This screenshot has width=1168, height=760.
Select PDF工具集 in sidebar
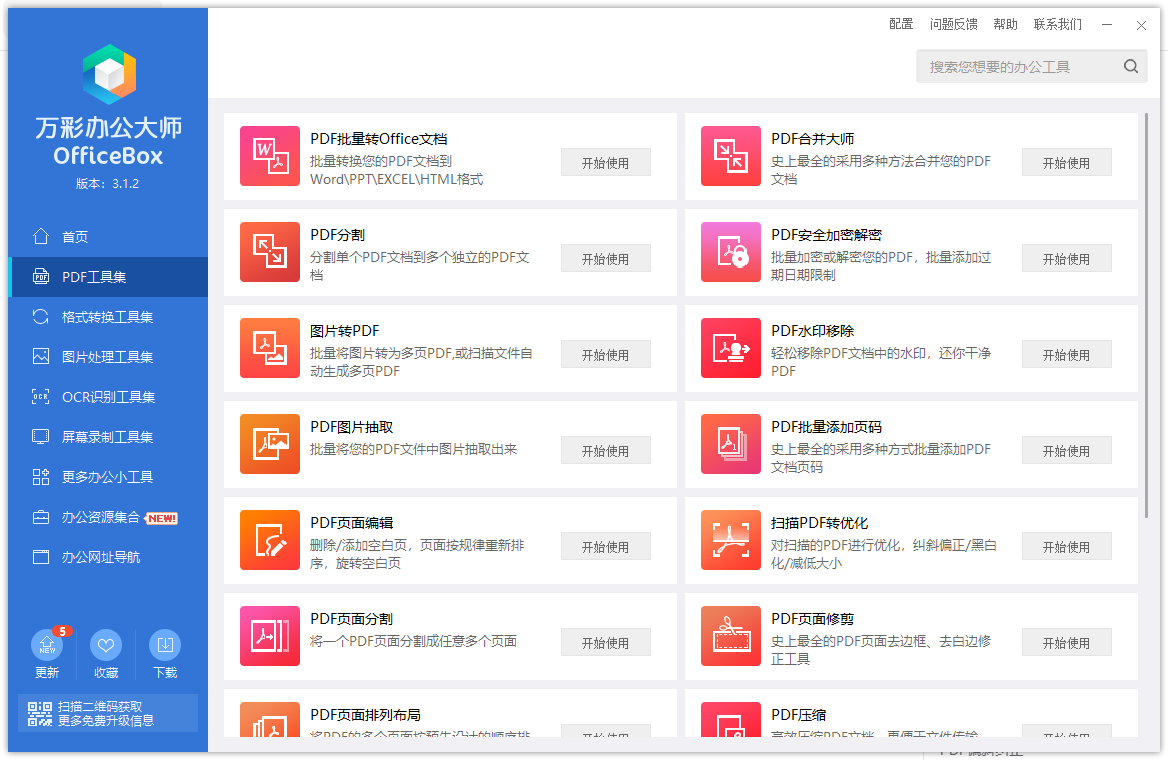pos(108,276)
